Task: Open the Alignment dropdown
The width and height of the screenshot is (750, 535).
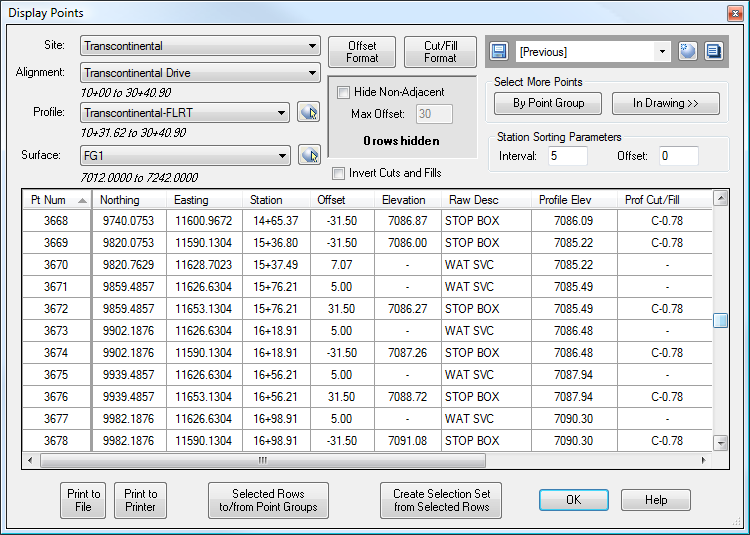Action: 200,73
